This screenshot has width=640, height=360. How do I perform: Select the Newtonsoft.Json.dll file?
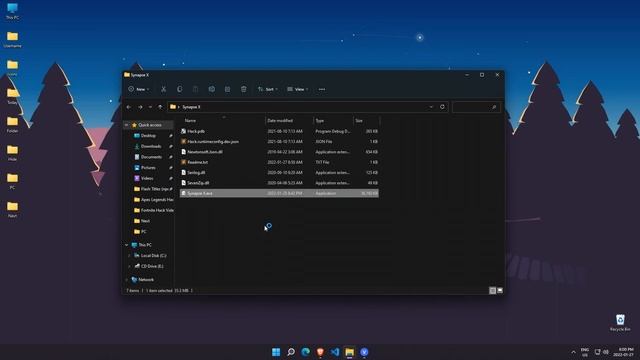tap(279, 152)
